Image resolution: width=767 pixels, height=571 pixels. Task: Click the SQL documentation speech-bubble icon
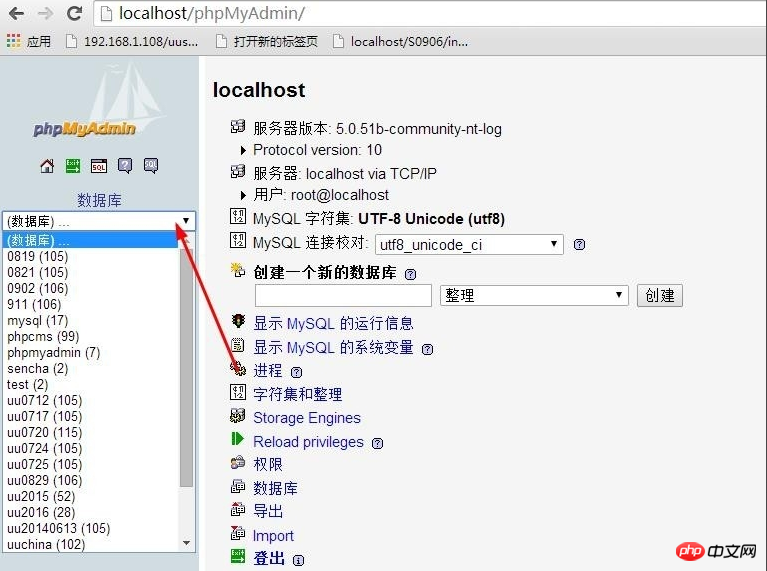[151, 166]
